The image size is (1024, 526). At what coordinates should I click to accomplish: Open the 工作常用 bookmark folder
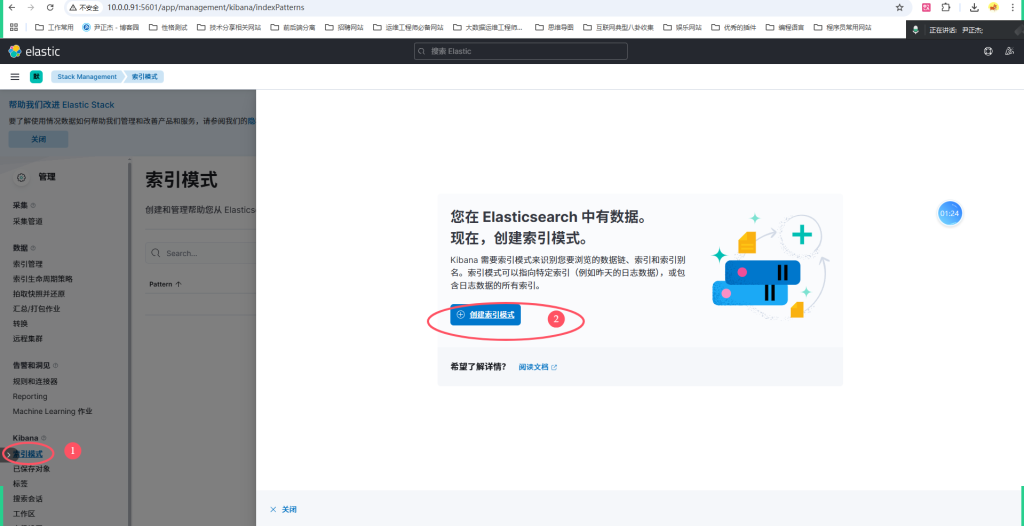(55, 27)
